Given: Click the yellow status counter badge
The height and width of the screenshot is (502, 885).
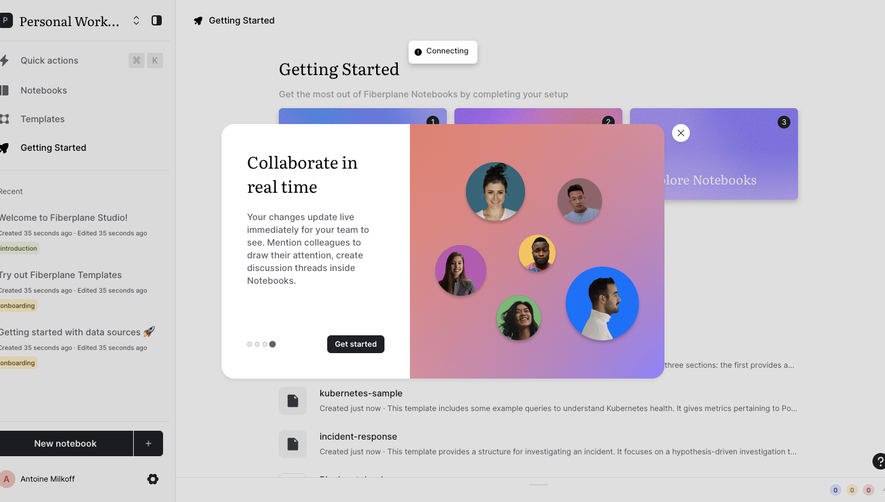Looking at the screenshot, I should coord(852,490).
